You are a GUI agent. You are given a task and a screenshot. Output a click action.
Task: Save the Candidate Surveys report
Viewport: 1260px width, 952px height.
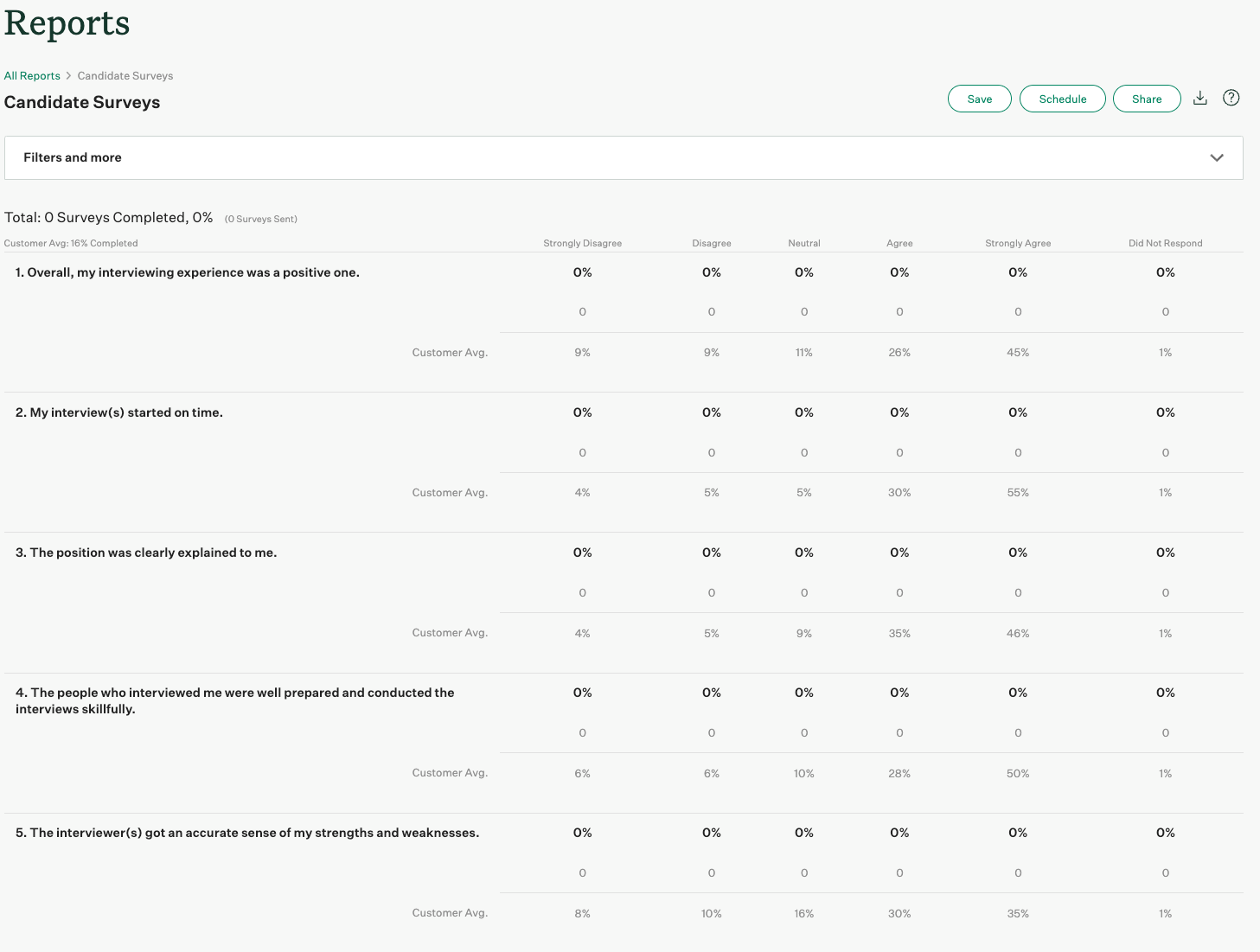[x=979, y=99]
